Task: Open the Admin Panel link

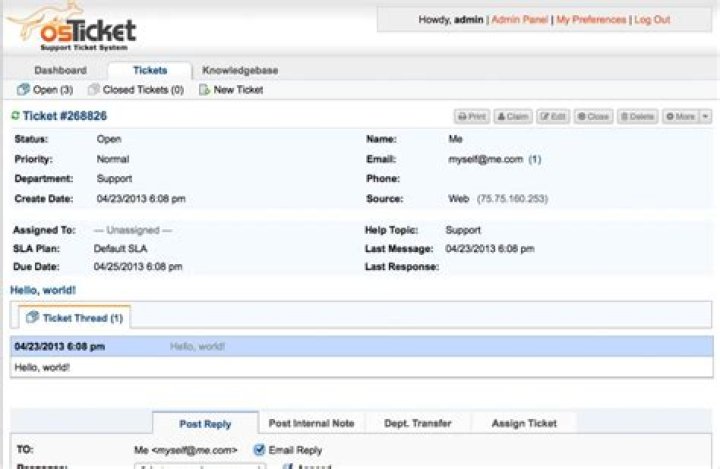Action: click(520, 20)
